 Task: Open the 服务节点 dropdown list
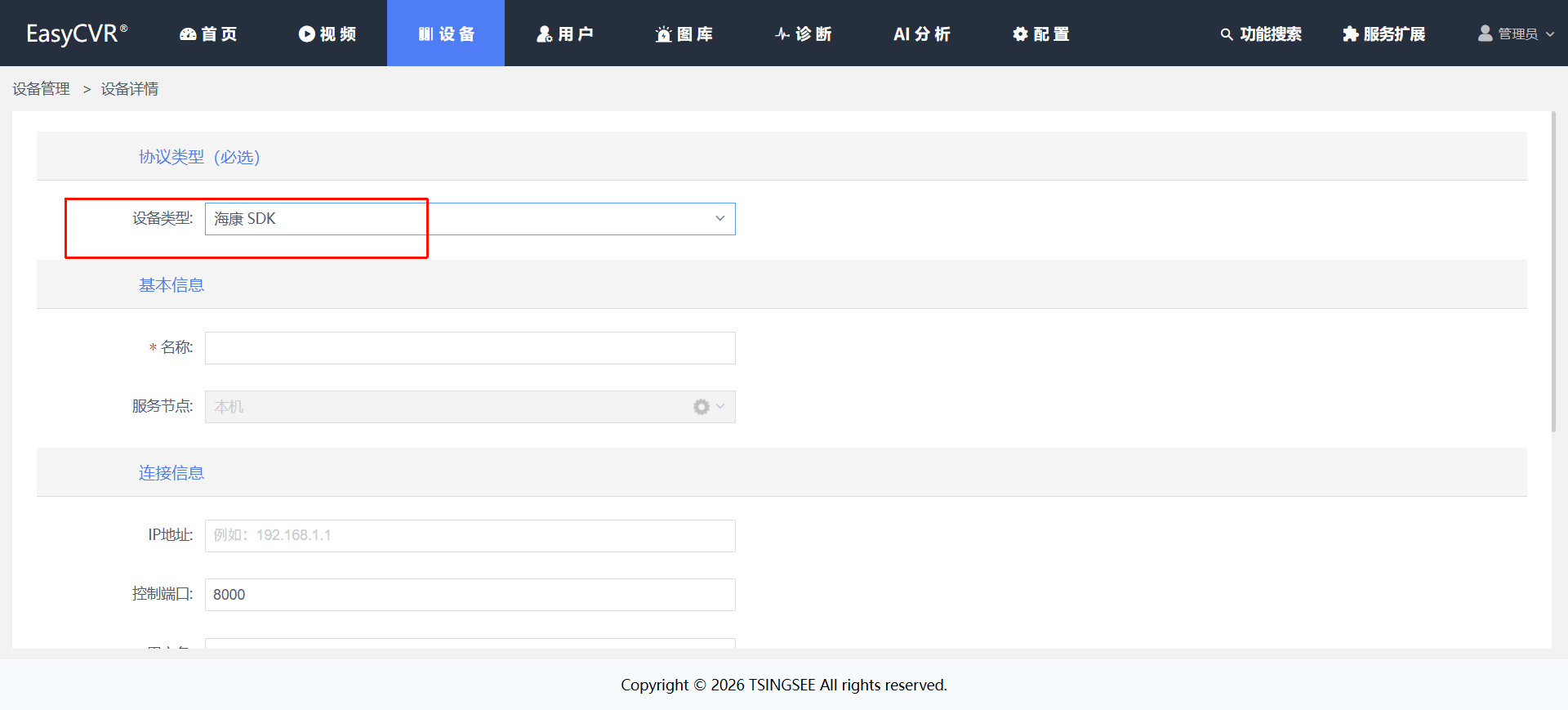pos(449,407)
